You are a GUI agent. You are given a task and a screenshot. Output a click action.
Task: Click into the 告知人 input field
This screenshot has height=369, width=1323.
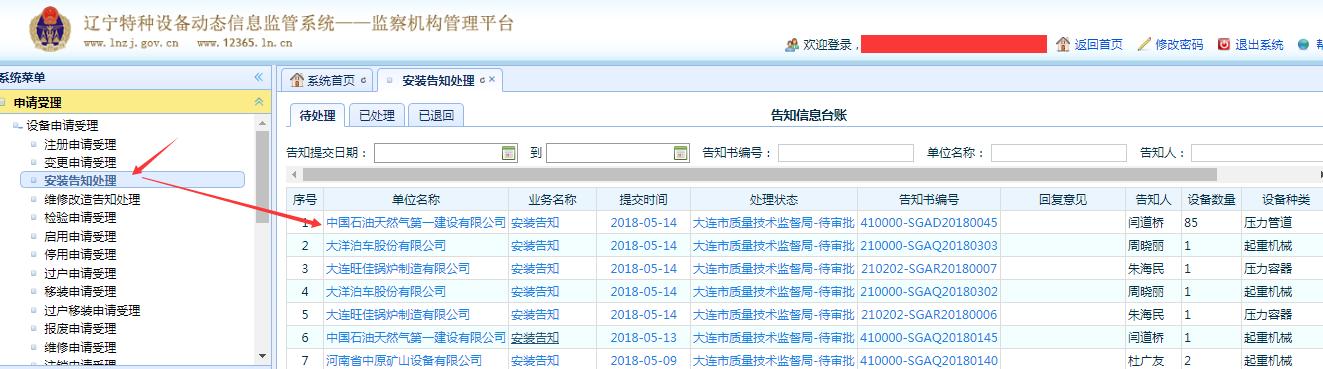1257,153
